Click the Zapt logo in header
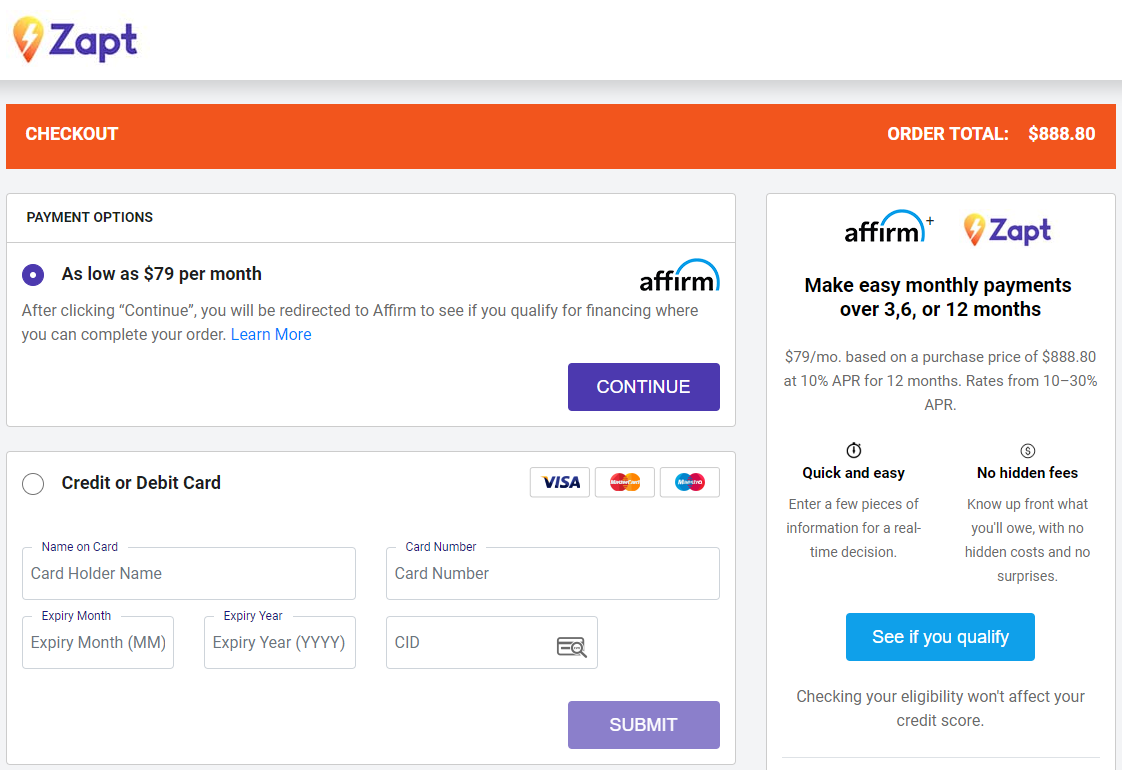This screenshot has width=1122, height=770. pyautogui.click(x=75, y=40)
